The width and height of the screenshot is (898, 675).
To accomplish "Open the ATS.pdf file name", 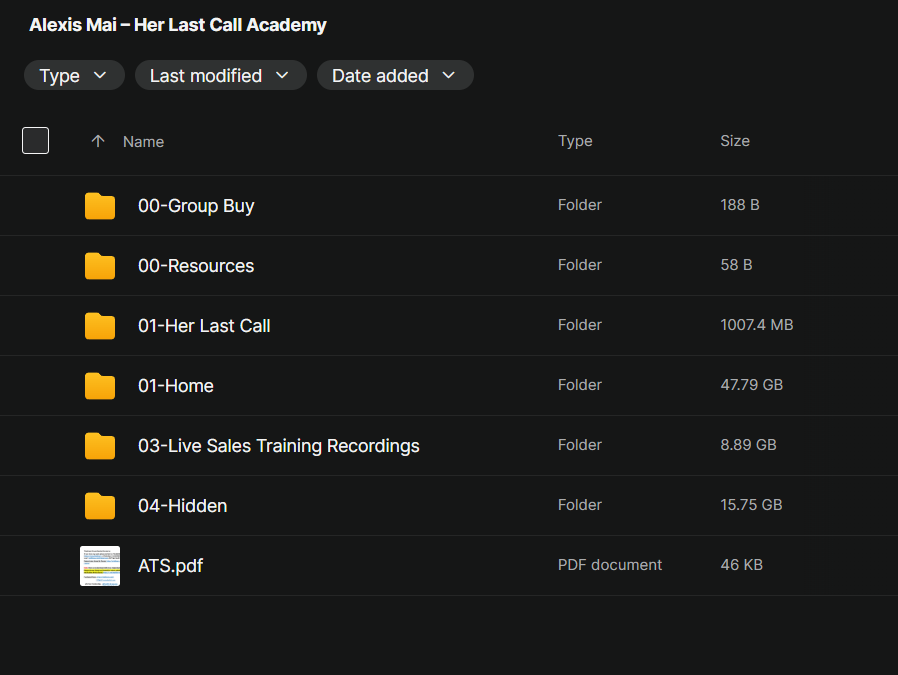I will 170,566.
